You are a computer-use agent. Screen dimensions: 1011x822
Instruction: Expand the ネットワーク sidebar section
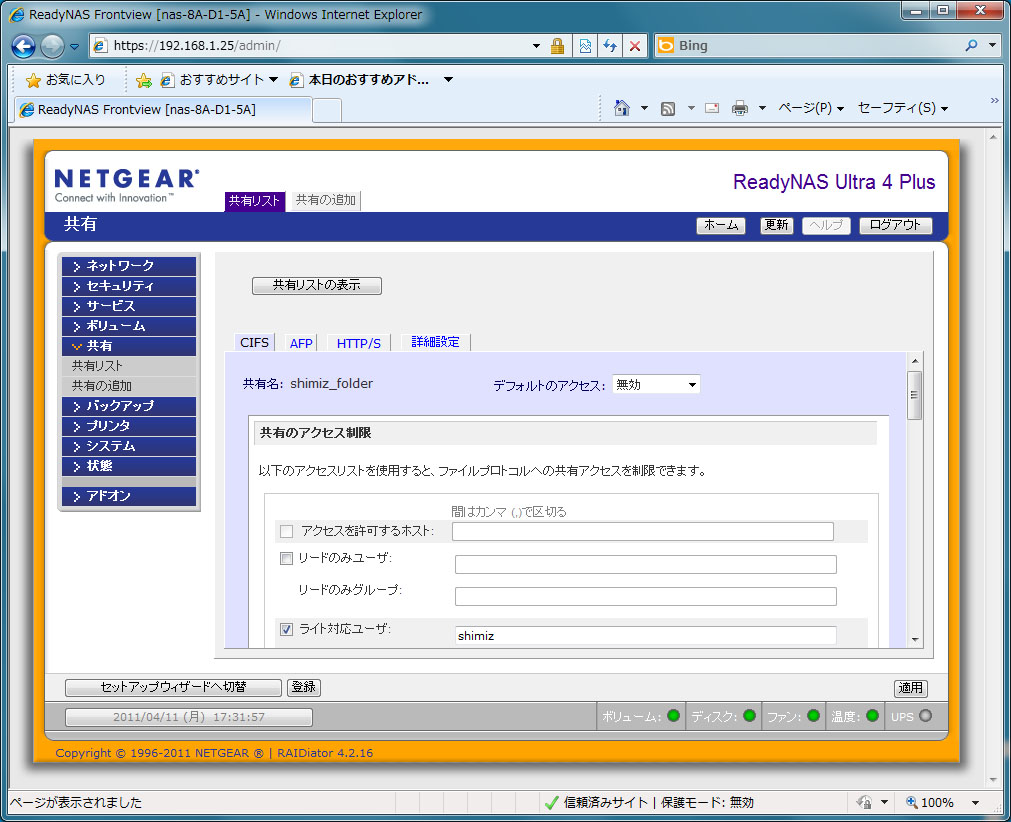click(128, 266)
